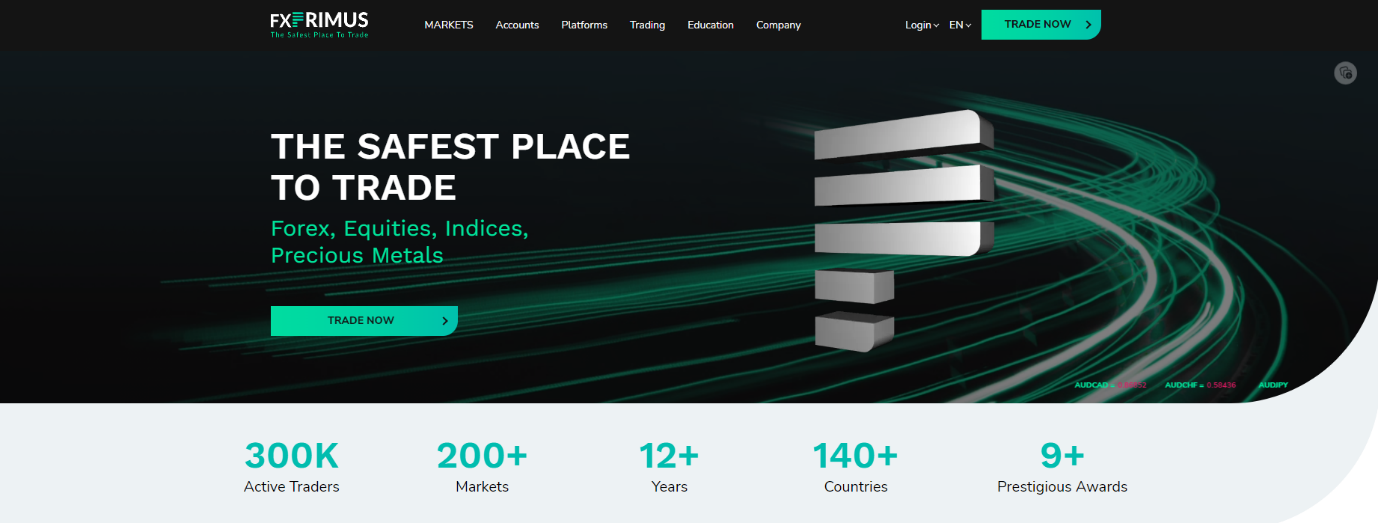1378x523 pixels.
Task: Open the EN language selector
Action: (959, 25)
